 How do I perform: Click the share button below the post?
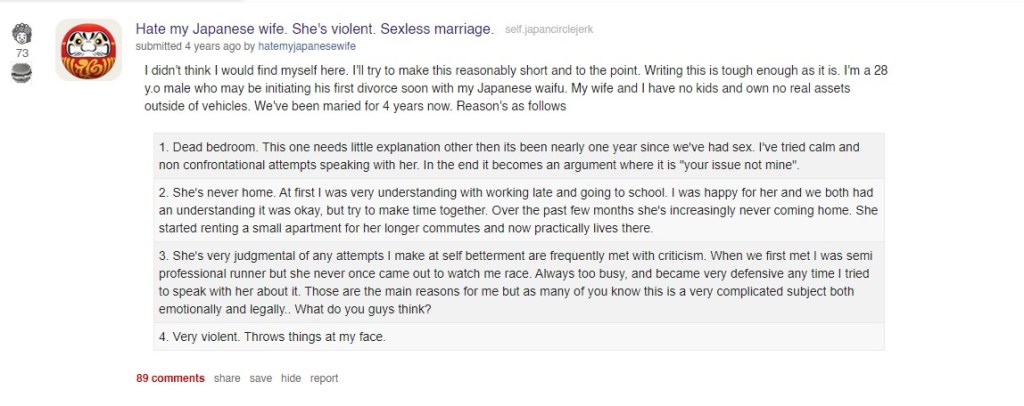click(227, 378)
